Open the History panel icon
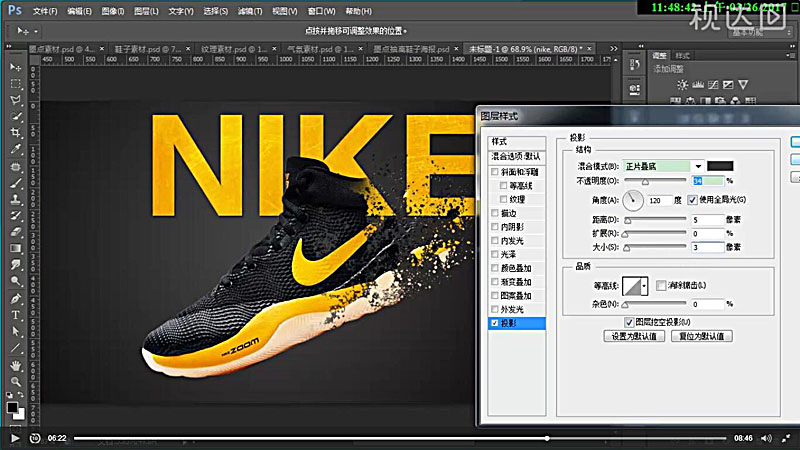This screenshot has width=800, height=450. [635, 64]
